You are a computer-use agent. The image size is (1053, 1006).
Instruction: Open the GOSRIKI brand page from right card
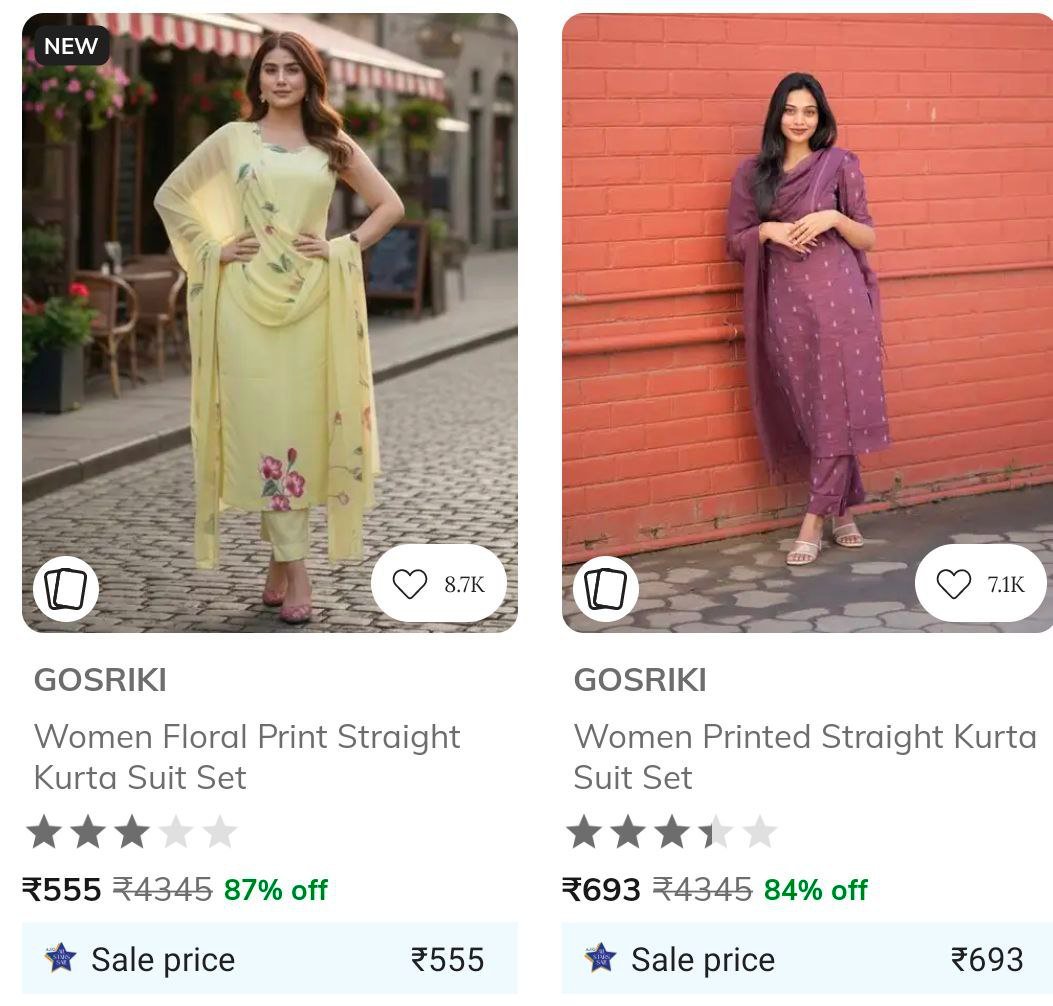[x=637, y=680]
